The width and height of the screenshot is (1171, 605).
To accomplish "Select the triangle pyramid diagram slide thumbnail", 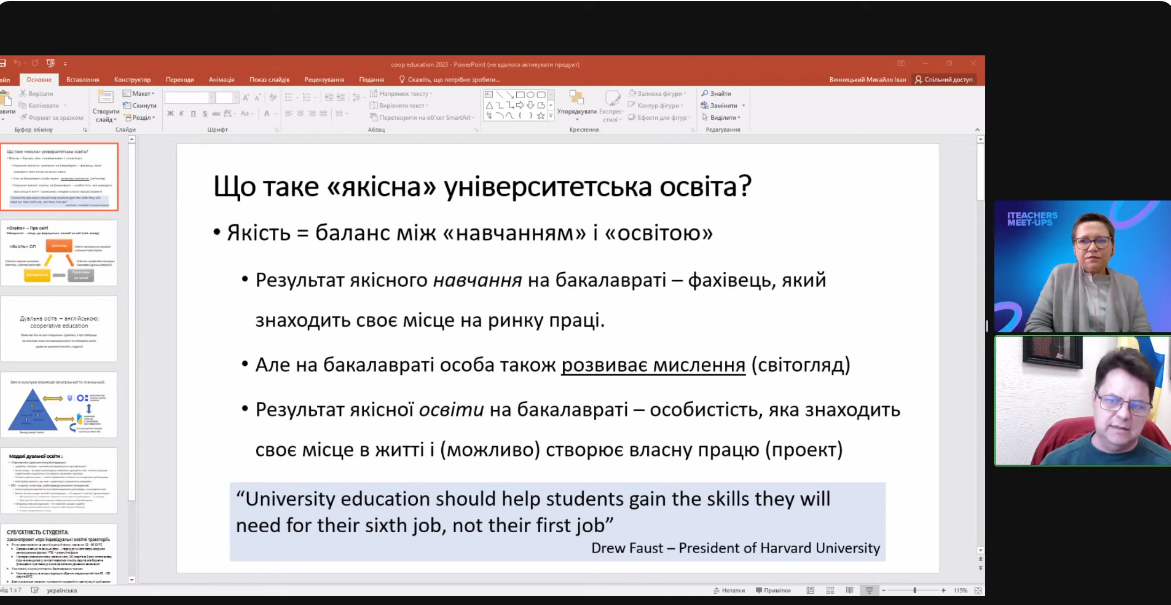I will 59,405.
